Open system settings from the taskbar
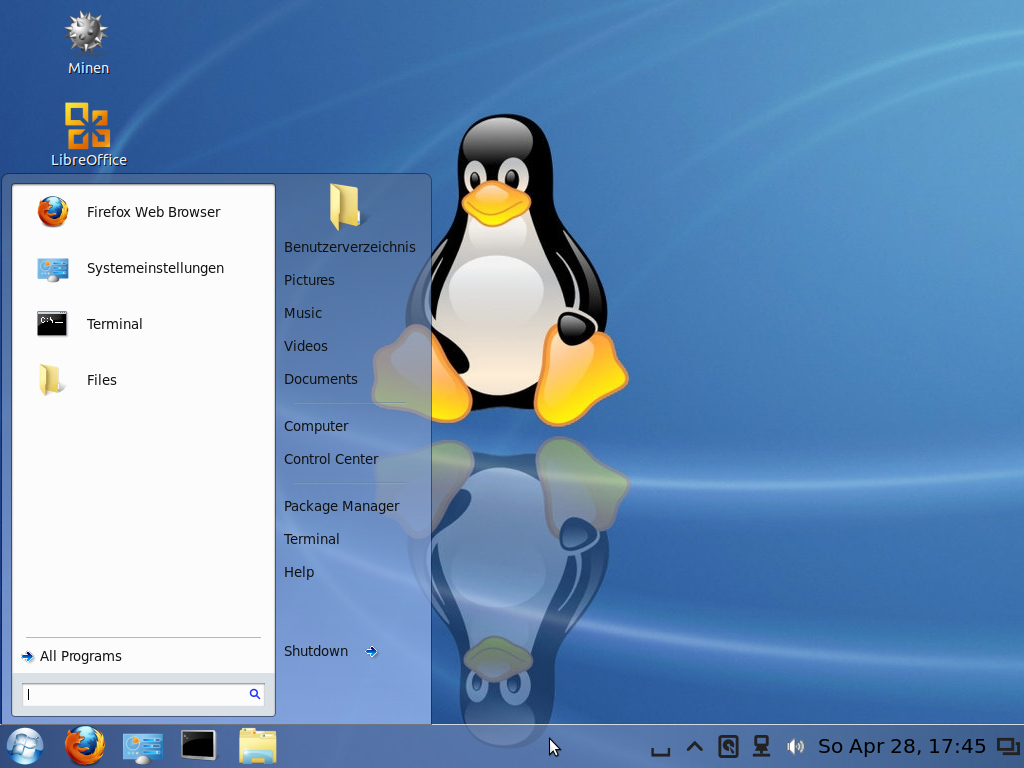Viewport: 1024px width, 768px height. point(142,747)
